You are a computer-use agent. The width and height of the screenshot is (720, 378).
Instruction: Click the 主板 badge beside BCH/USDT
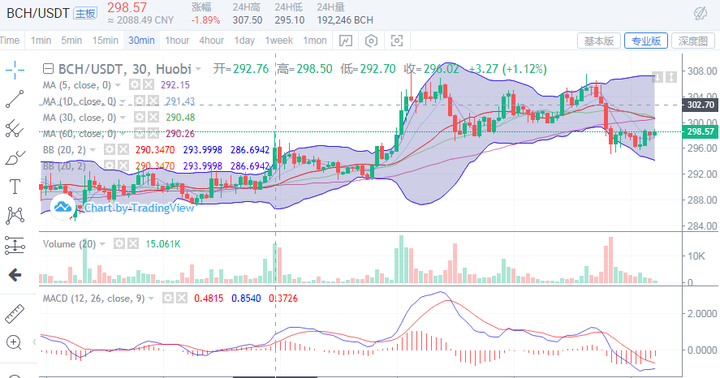tap(85, 13)
